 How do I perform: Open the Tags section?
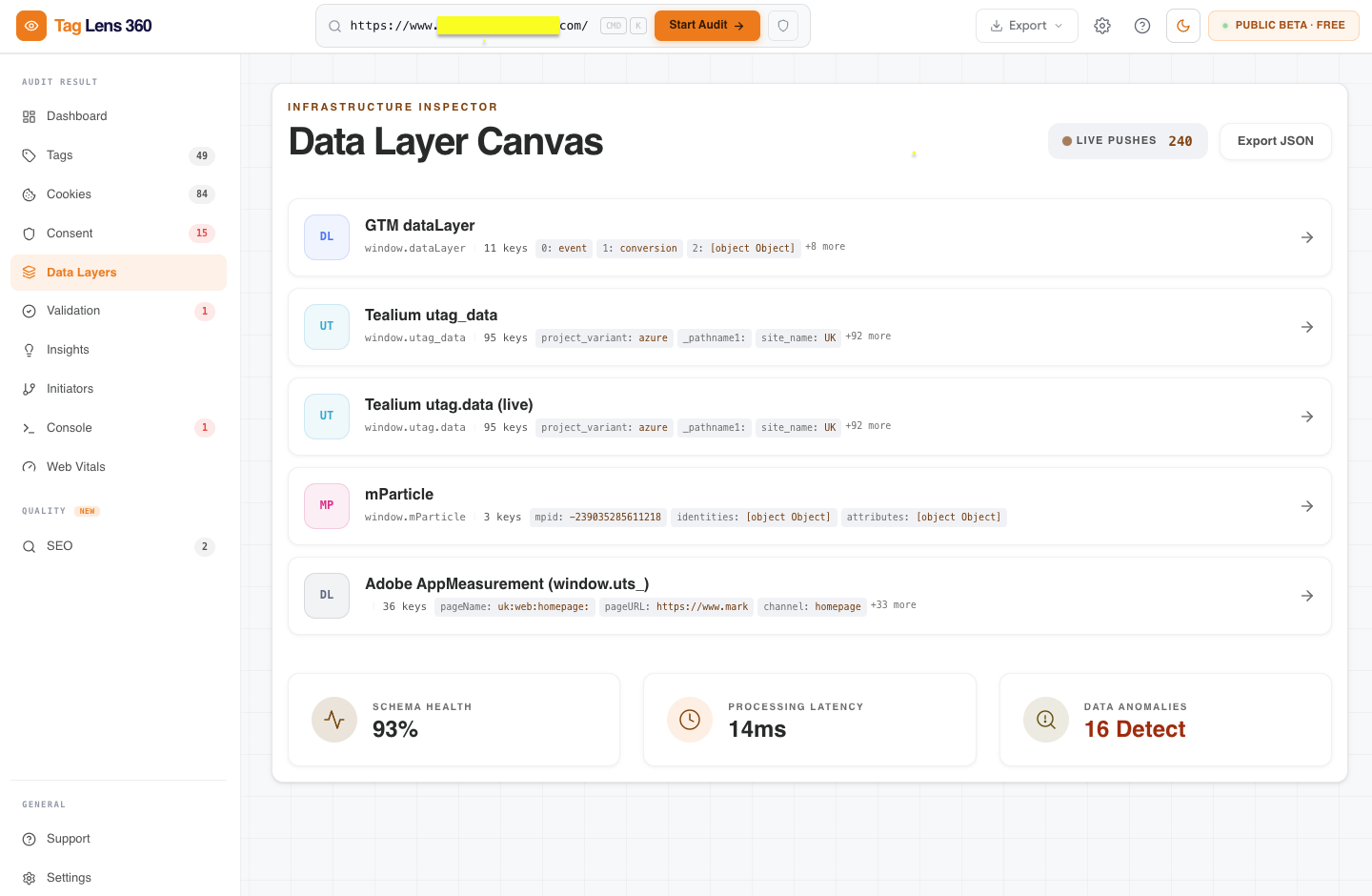118,155
